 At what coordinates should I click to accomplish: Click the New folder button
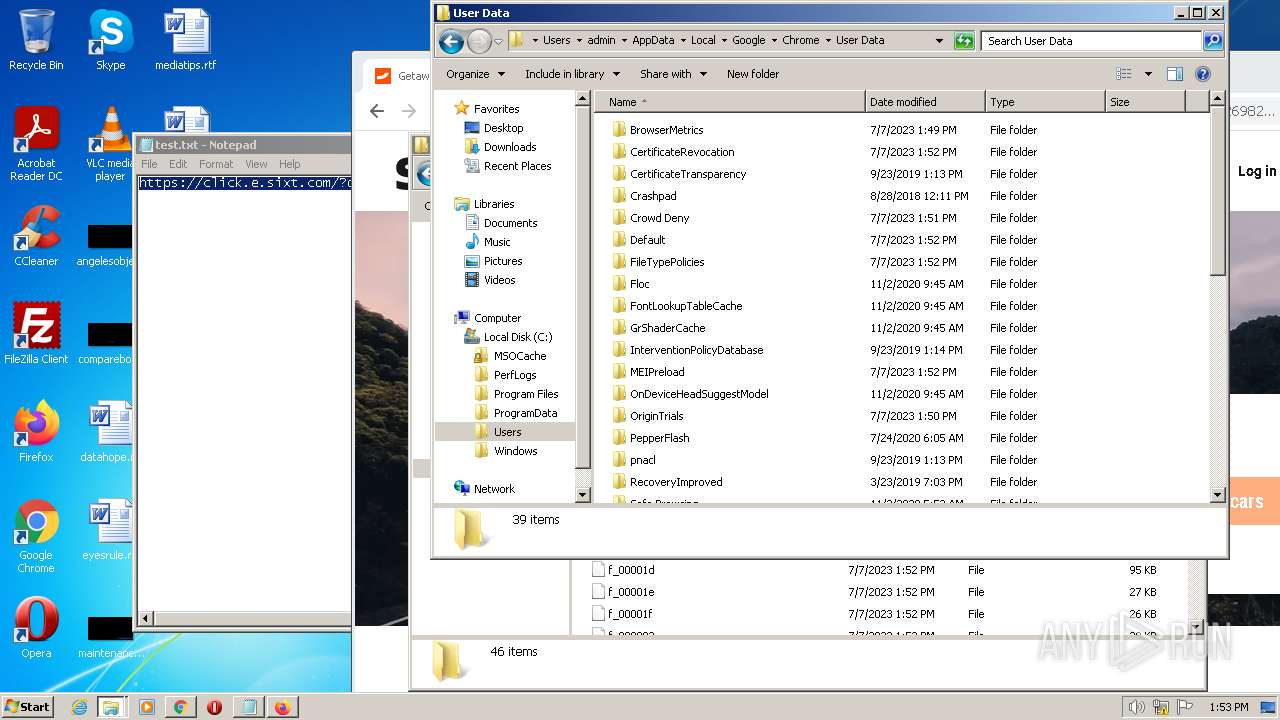753,74
